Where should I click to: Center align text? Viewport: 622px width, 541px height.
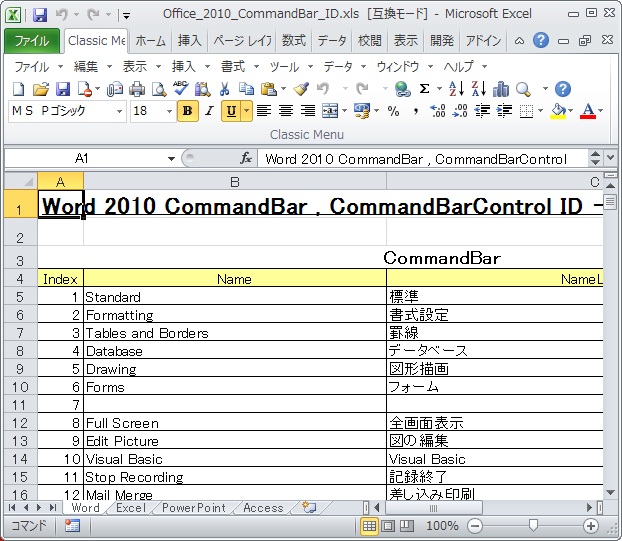coord(286,111)
